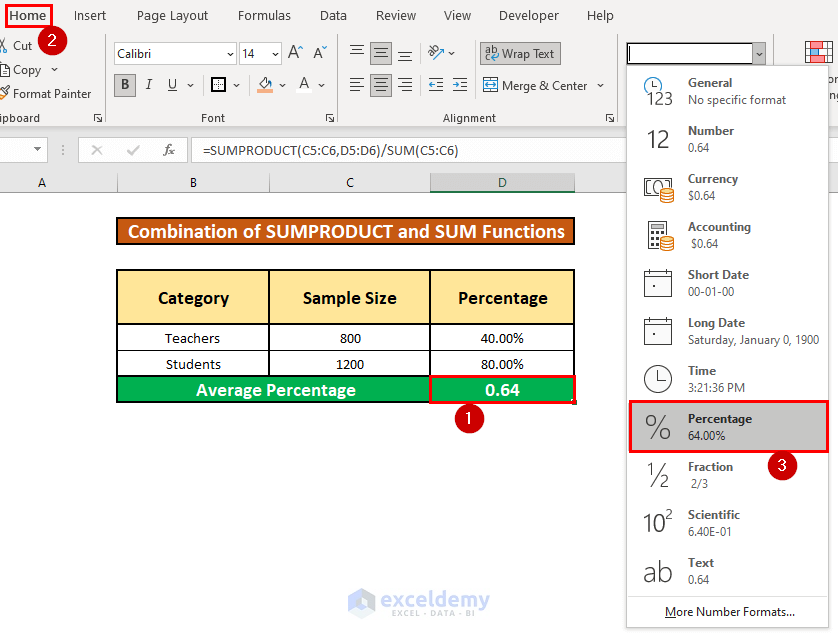Click the Cut icon in the Clipboard group
Image resolution: width=838 pixels, height=635 pixels.
pos(3,45)
